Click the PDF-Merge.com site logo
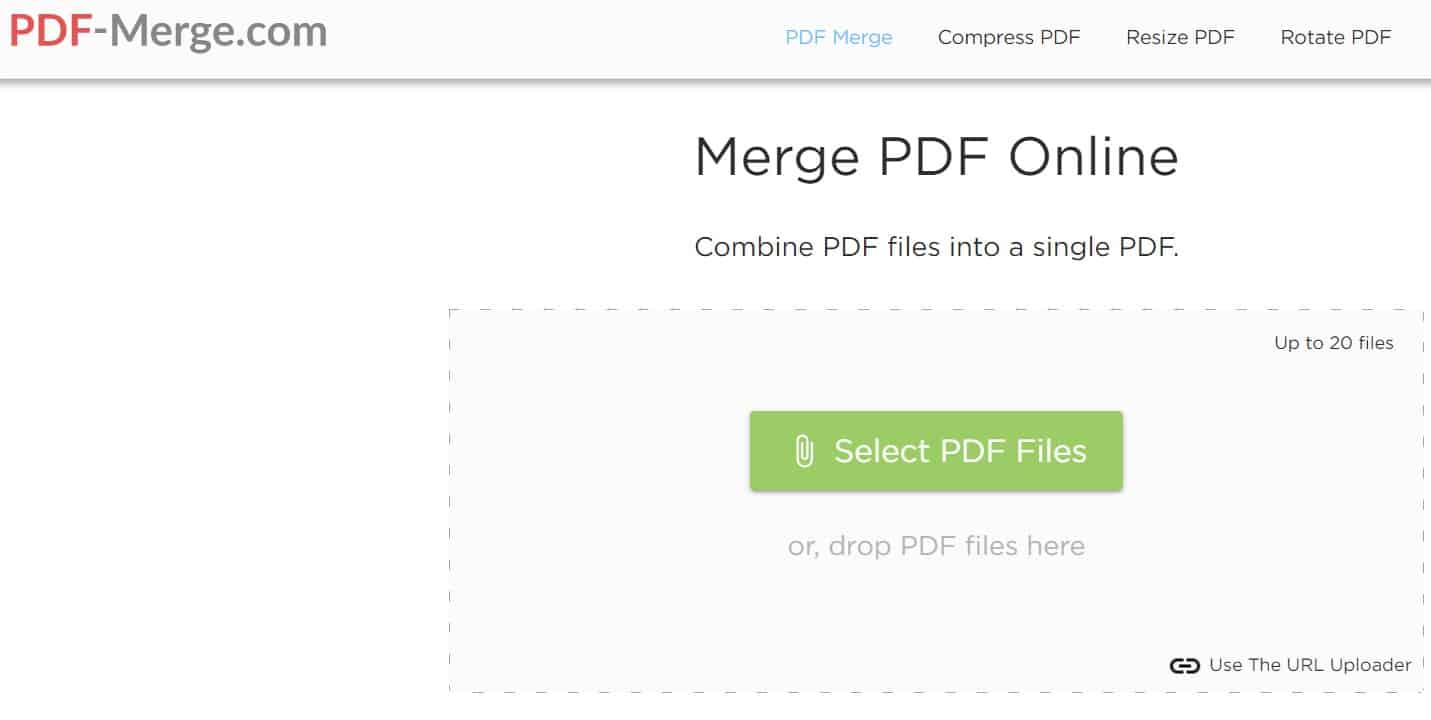This screenshot has height=720, width=1431. (168, 33)
